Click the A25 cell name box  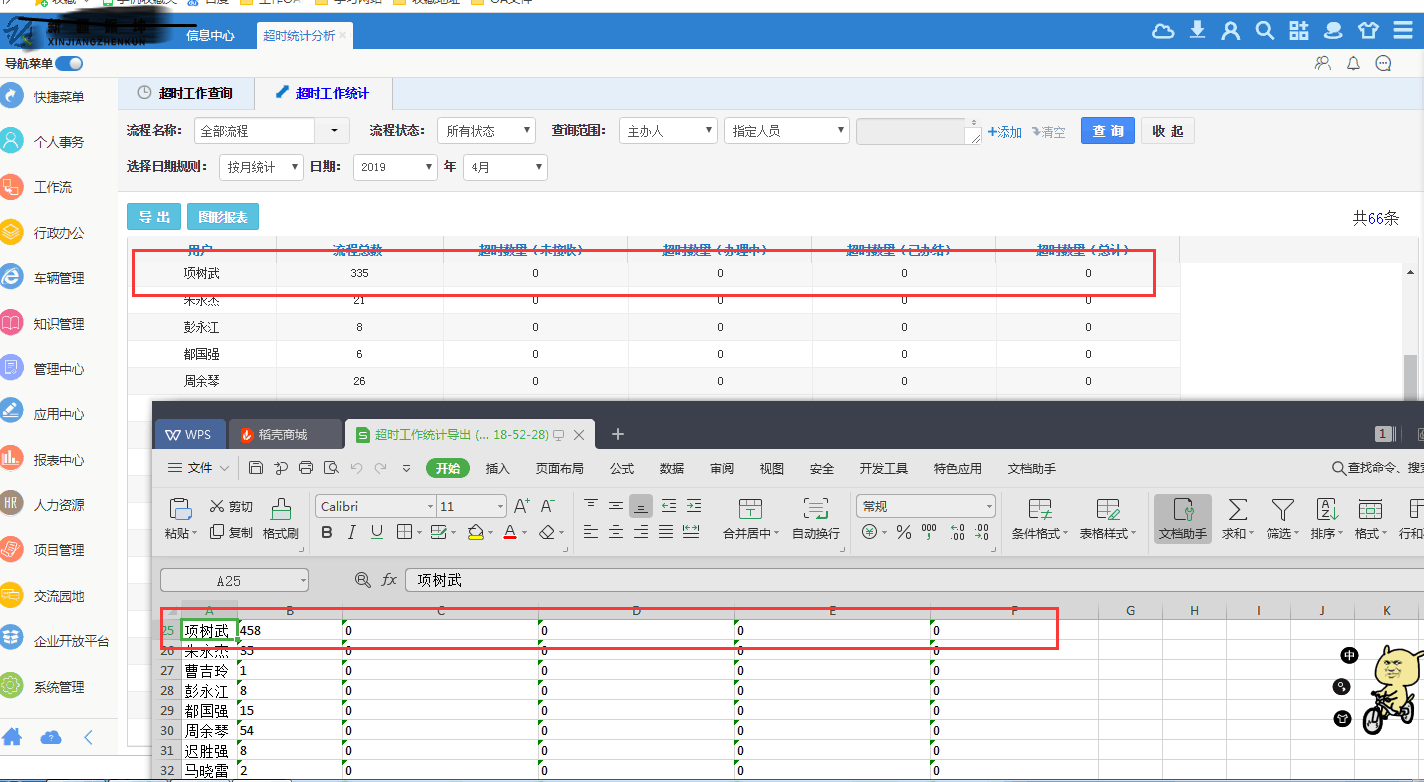tap(234, 580)
